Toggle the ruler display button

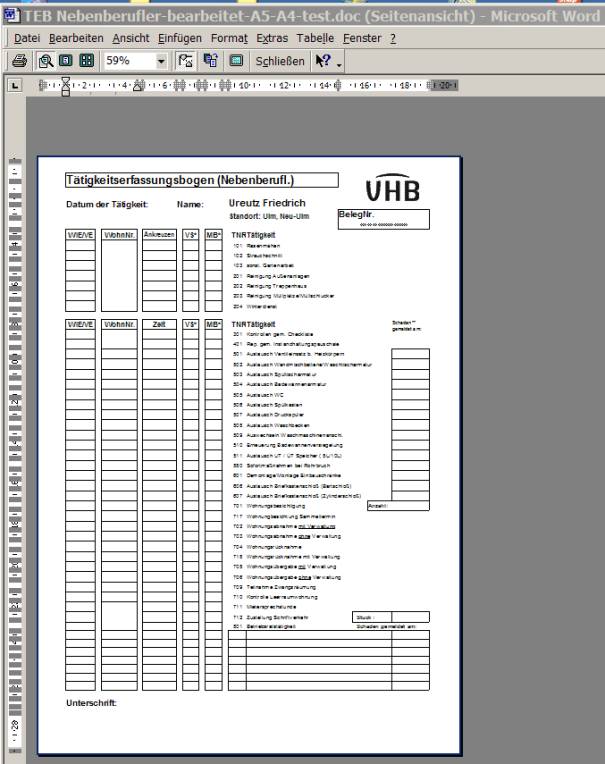point(185,61)
